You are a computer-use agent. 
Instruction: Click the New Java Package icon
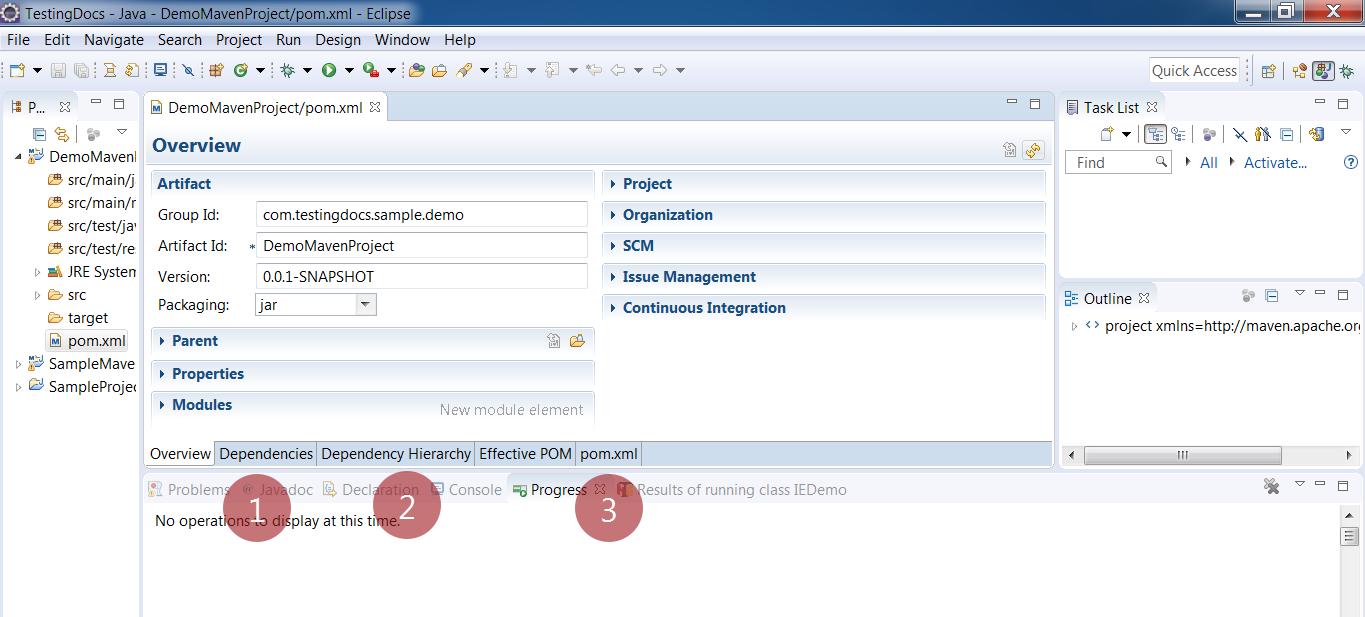(x=216, y=70)
